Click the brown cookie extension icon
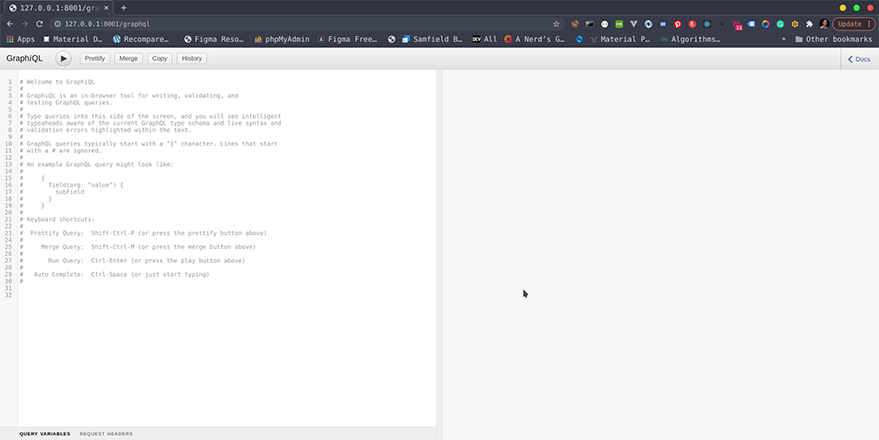This screenshot has width=879, height=440. tap(575, 24)
